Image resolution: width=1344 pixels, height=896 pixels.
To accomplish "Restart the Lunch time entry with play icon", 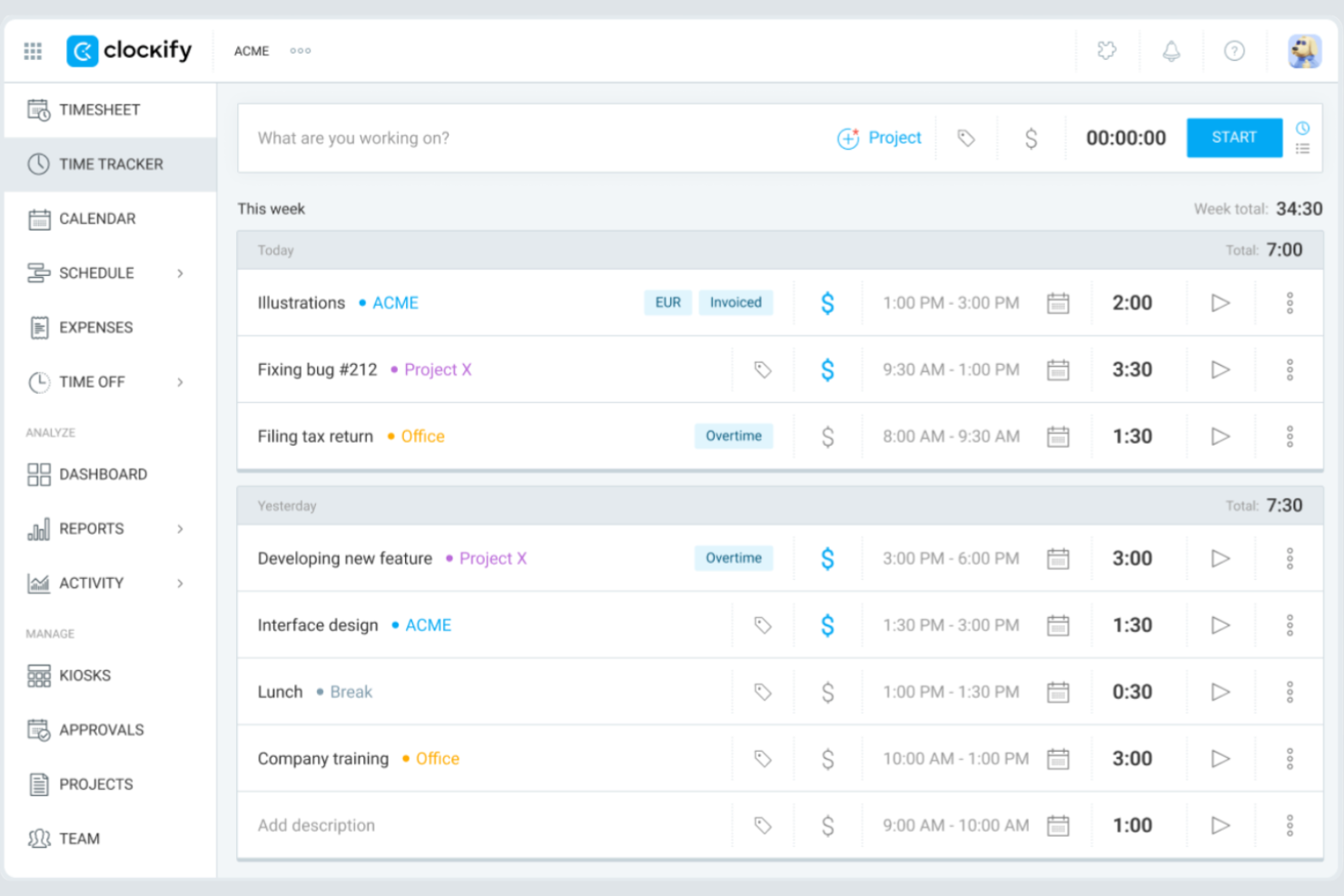I will pyautogui.click(x=1220, y=691).
